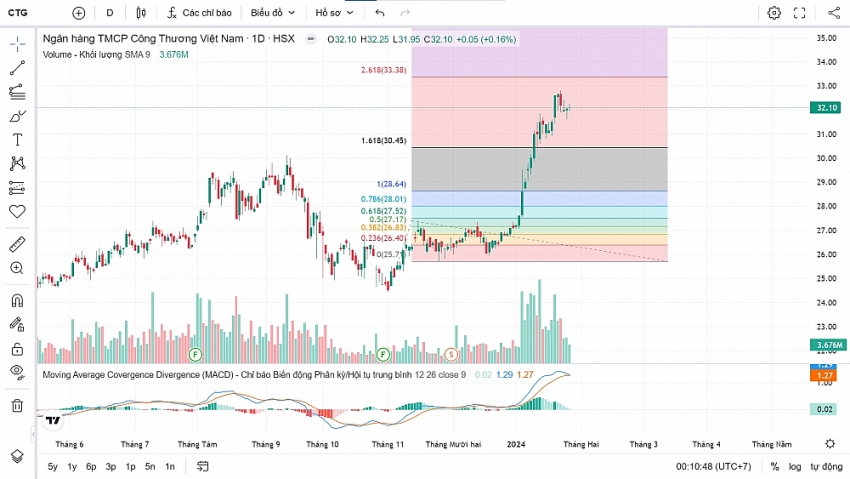The width and height of the screenshot is (850, 479).
Task: Click the MACD indicator legend title
Action: [x=254, y=375]
